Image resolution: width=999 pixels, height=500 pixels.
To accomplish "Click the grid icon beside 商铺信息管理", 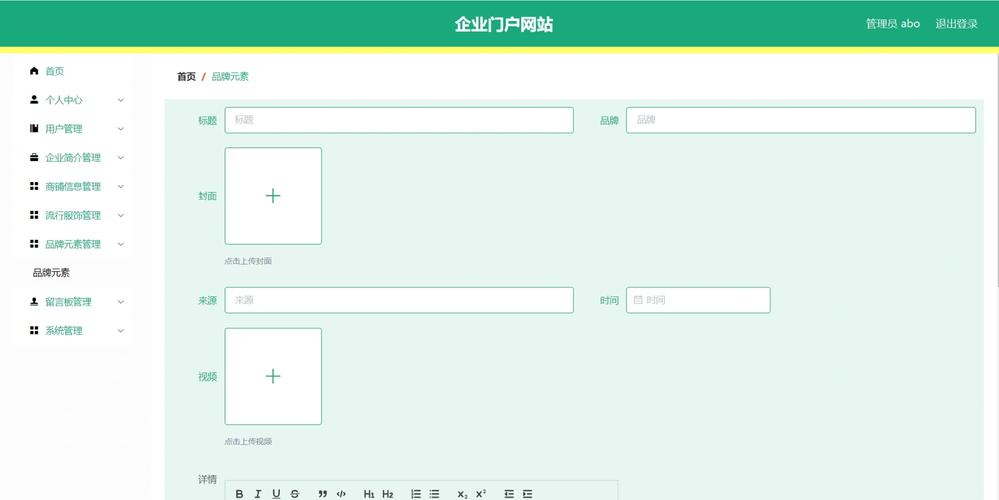I will click(34, 186).
